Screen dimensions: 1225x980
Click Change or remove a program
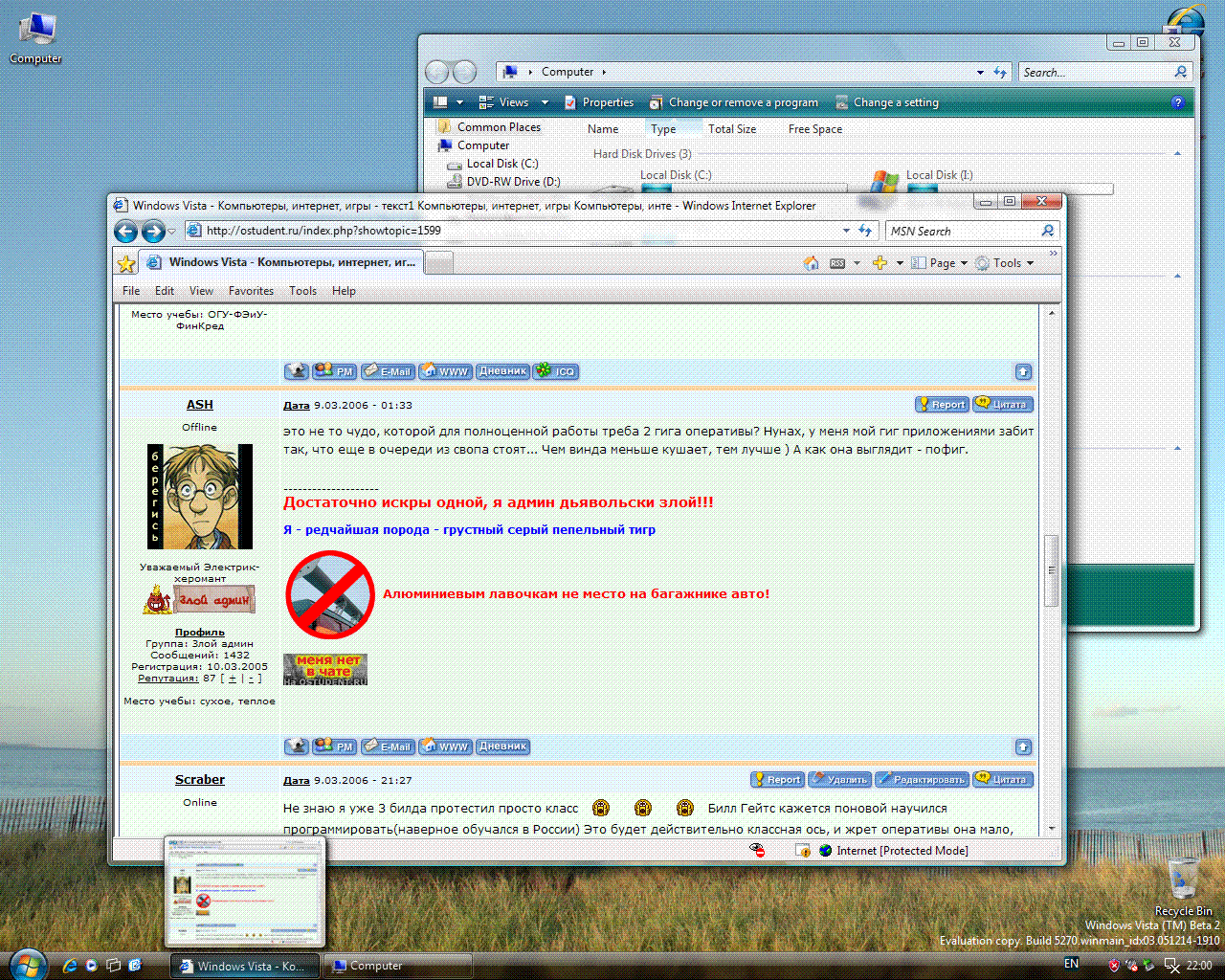pos(734,102)
